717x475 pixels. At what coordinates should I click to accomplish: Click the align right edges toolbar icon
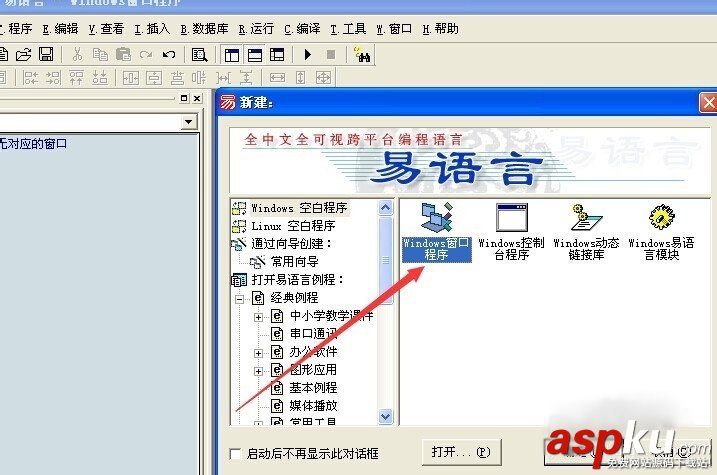(x=53, y=78)
